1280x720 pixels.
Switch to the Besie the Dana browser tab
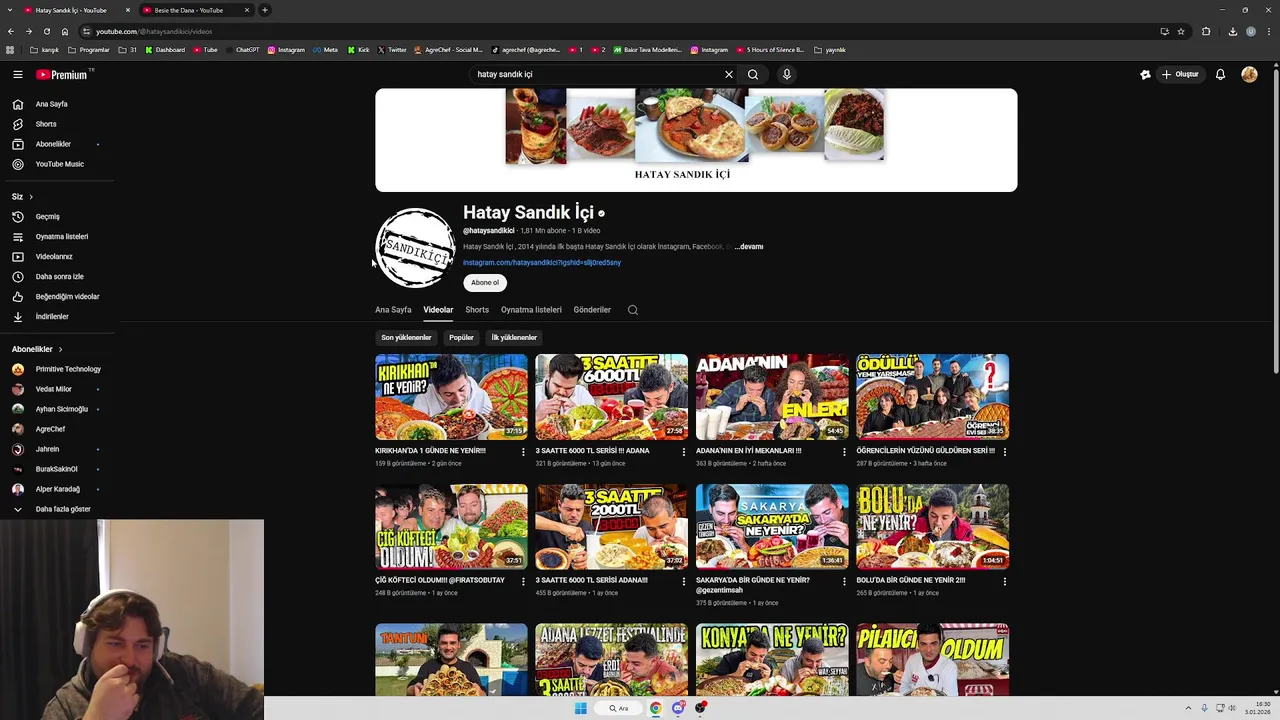tap(195, 10)
